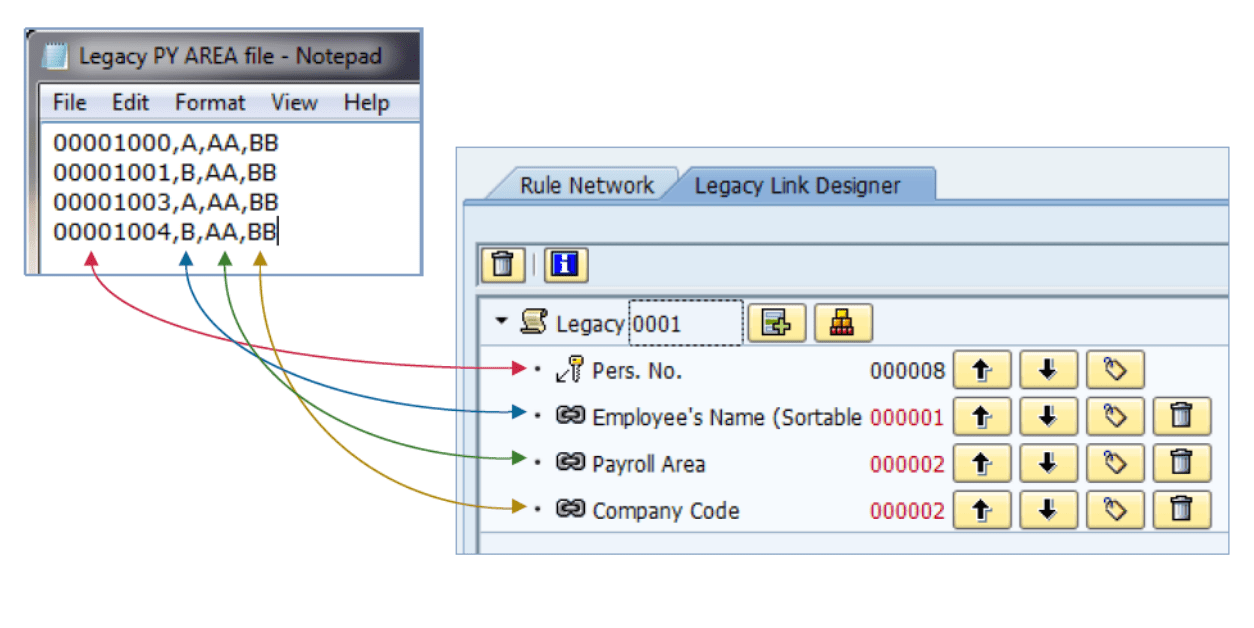Screen dimensions: 1254x628
Task: Collapse the Legacy tree node
Action: click(501, 321)
